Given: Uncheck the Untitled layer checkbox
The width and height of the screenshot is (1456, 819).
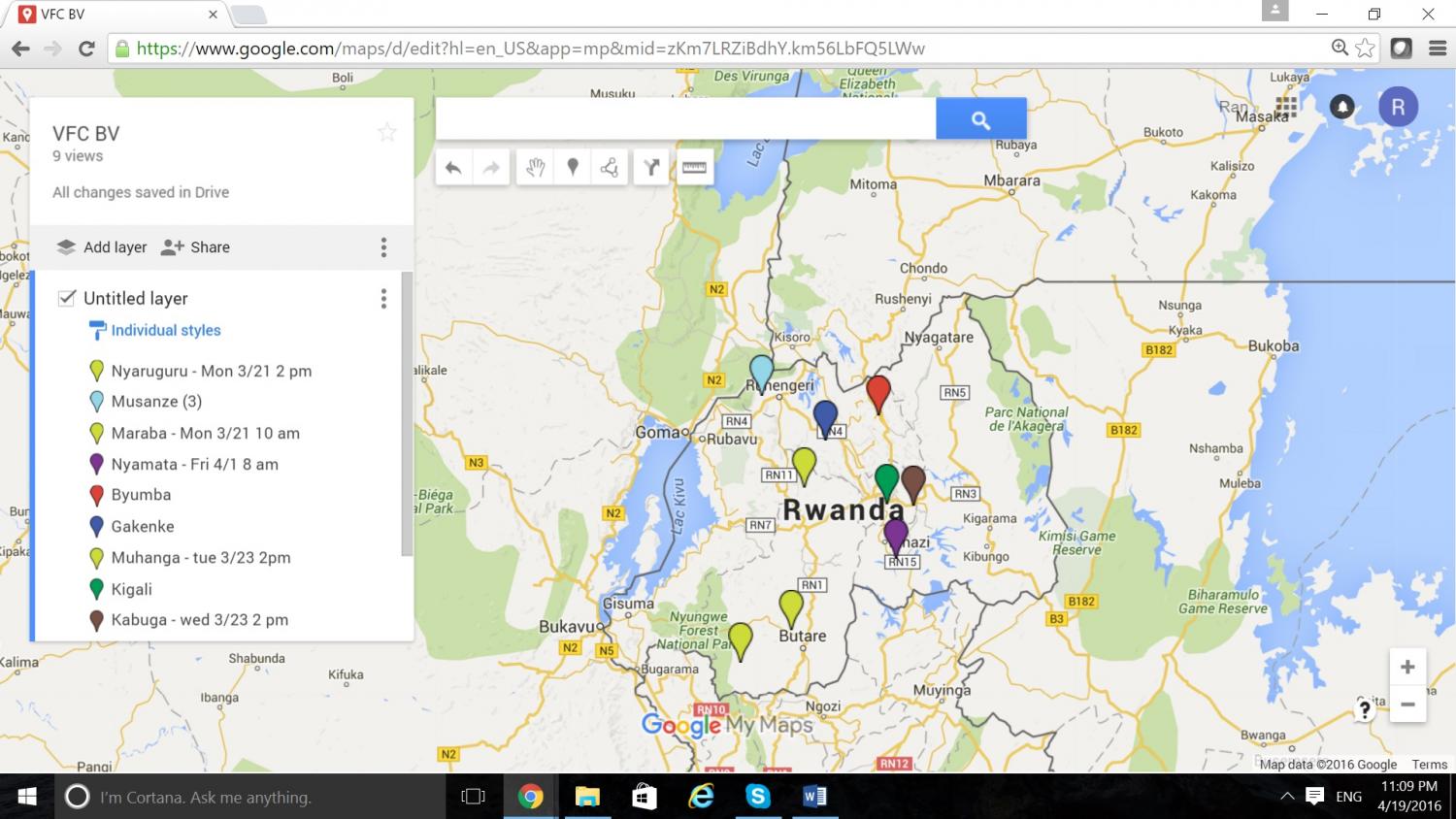Looking at the screenshot, I should pyautogui.click(x=65, y=298).
